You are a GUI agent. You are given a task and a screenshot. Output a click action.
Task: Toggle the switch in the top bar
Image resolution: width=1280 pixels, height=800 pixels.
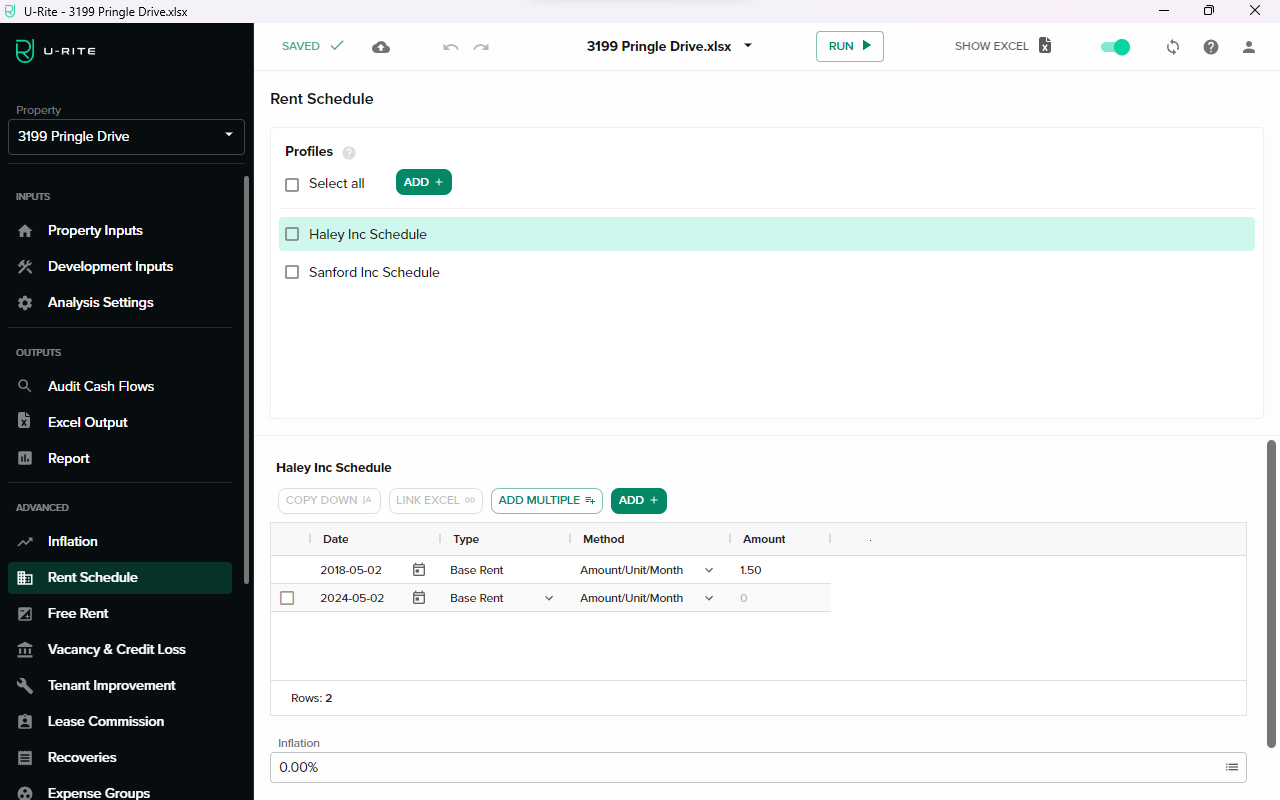[1114, 46]
